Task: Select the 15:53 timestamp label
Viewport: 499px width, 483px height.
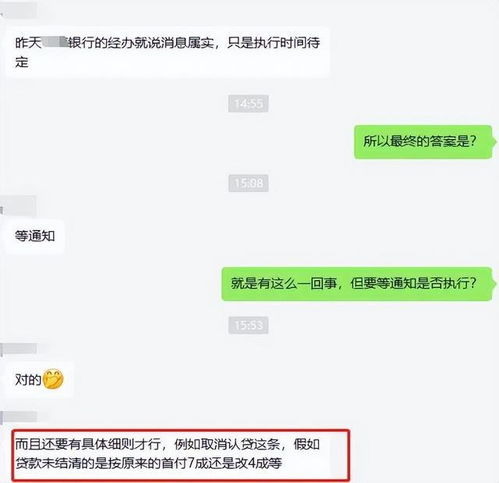Action: click(x=248, y=325)
